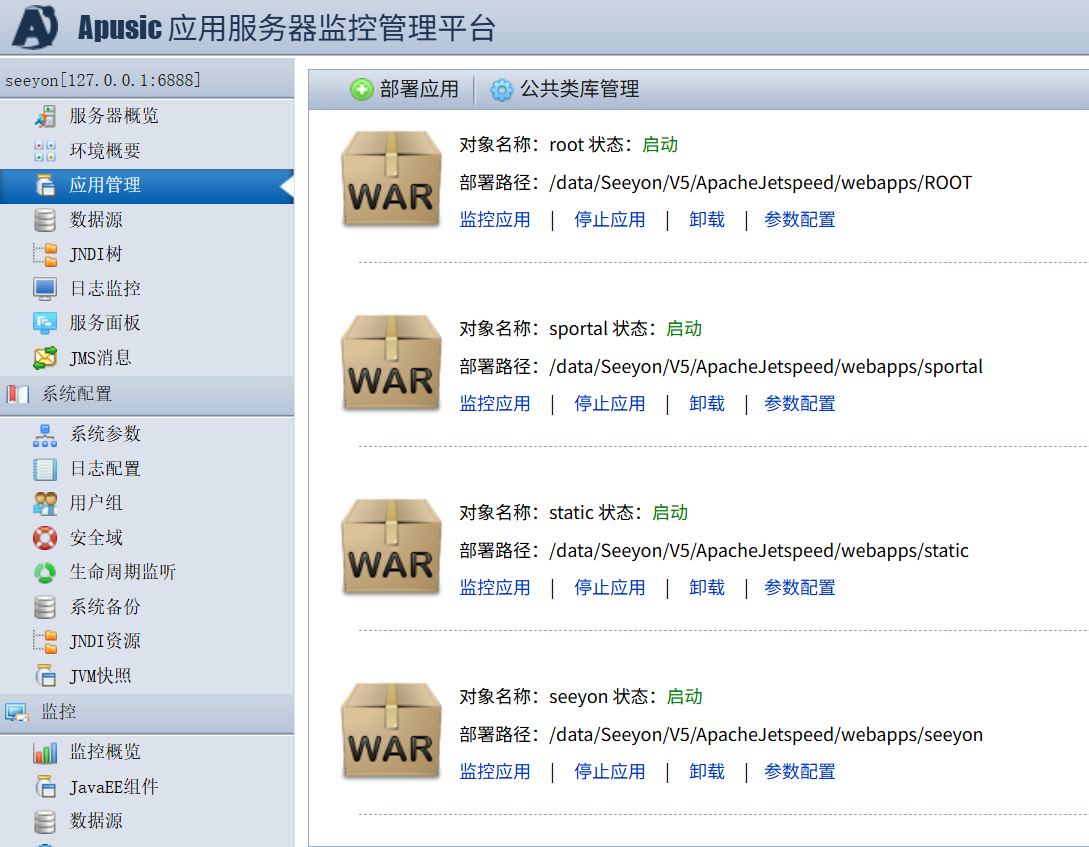Click 卸载 link for static

(x=706, y=588)
